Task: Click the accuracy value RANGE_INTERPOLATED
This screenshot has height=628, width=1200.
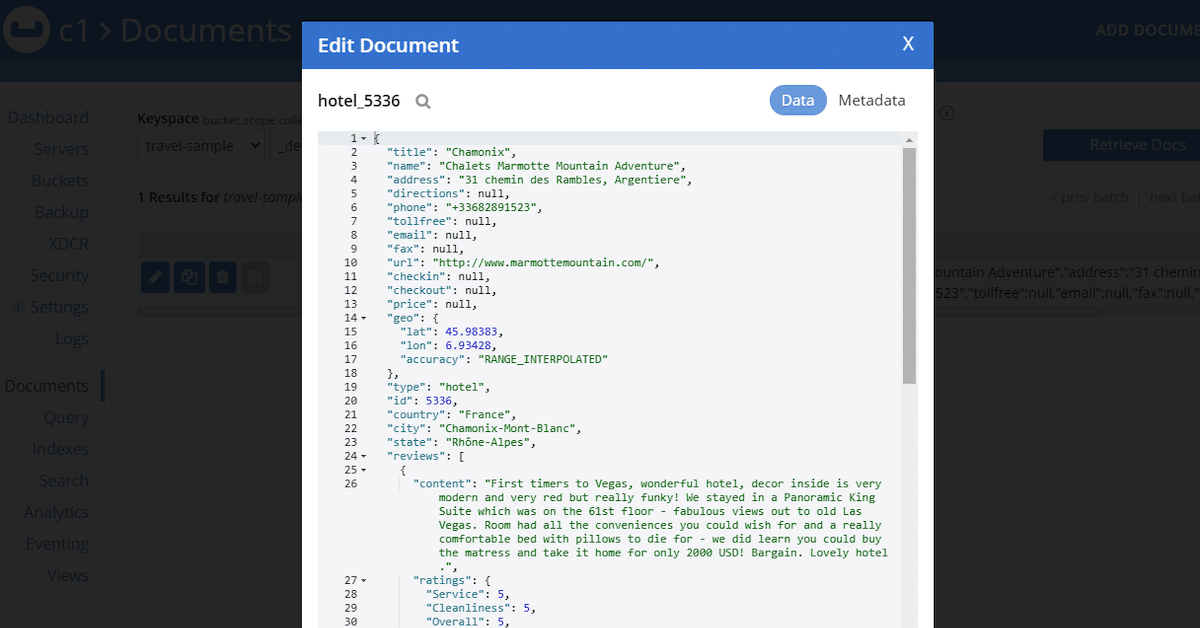Action: [x=544, y=359]
